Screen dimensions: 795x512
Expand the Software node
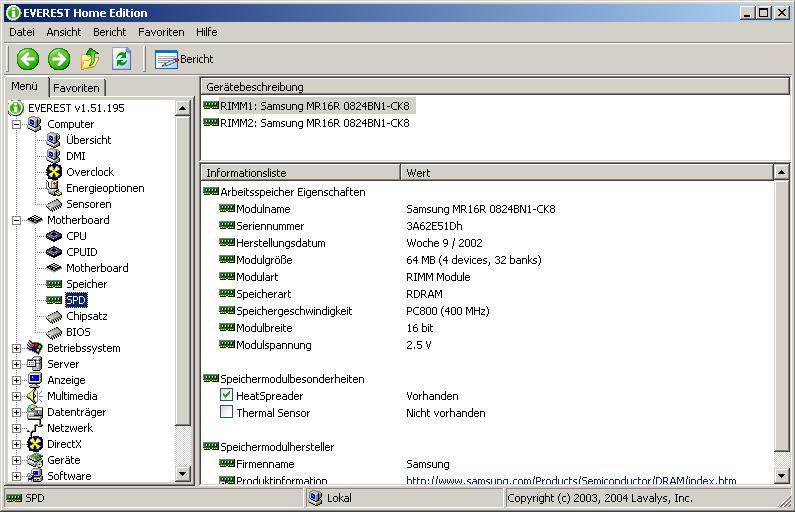tap(16, 476)
